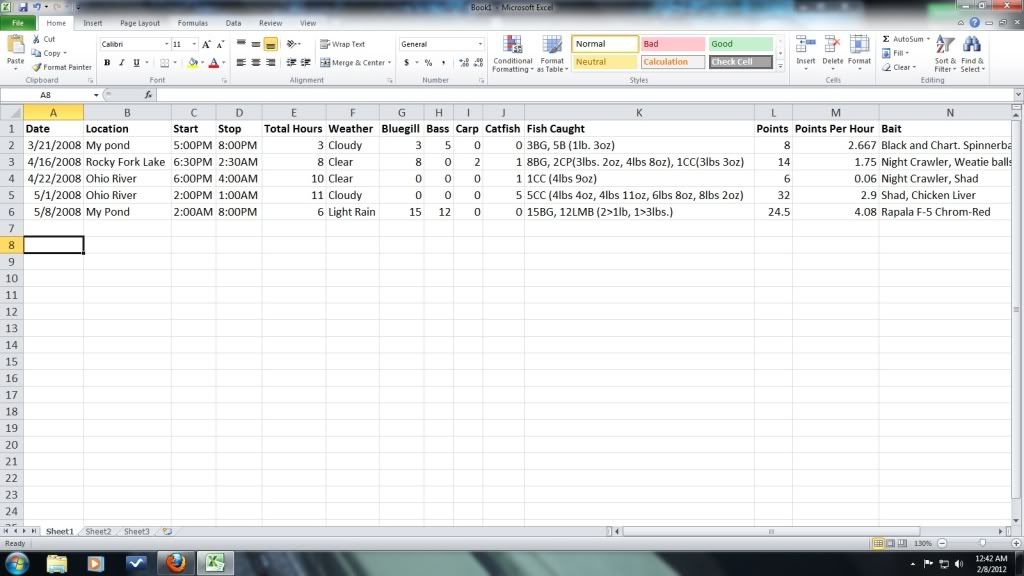Toggle Wrap Text for the cell
The image size is (1024, 576).
[x=342, y=44]
